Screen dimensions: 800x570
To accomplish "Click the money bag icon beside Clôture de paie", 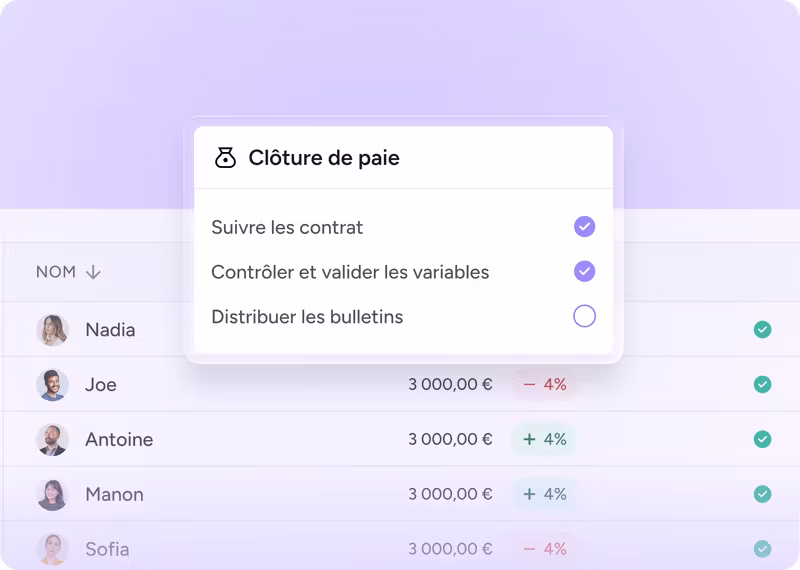I will point(225,158).
